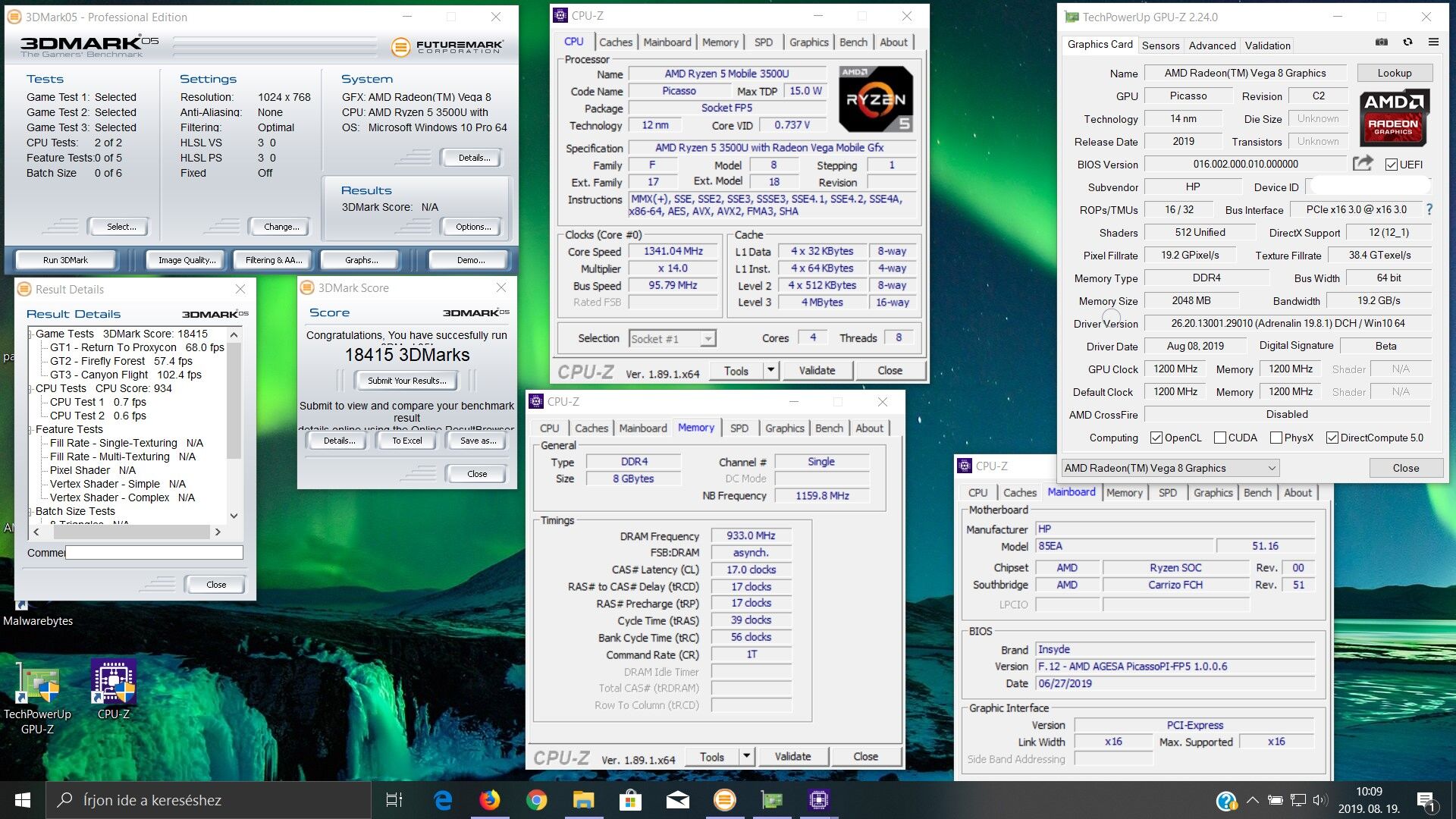Click the Result Details scroll-down arrow
This screenshot has height=819, width=1456.
[234, 516]
